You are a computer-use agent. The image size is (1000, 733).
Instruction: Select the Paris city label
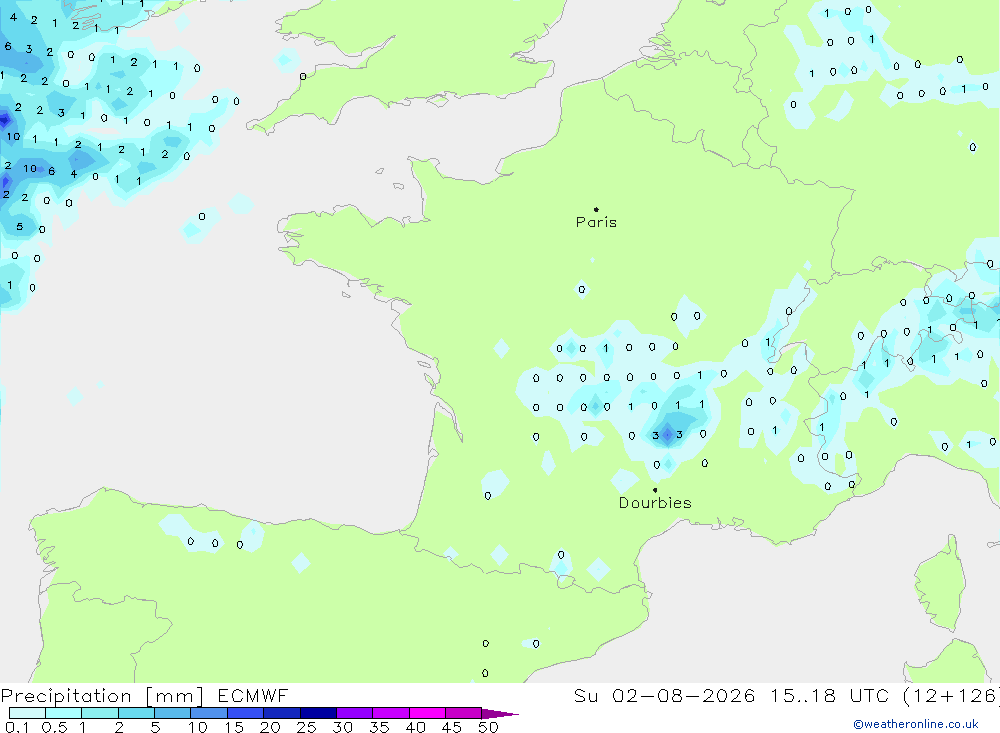point(596,222)
